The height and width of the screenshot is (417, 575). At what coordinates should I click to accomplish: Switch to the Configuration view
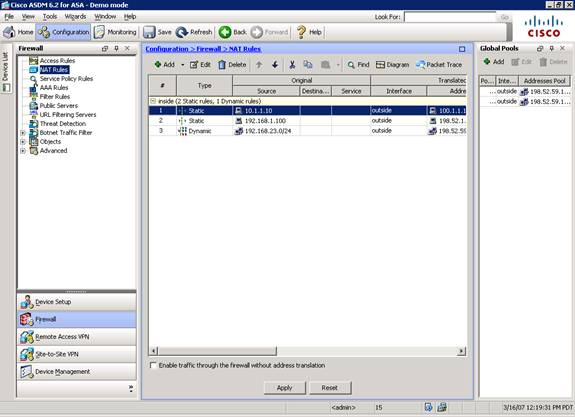63,32
